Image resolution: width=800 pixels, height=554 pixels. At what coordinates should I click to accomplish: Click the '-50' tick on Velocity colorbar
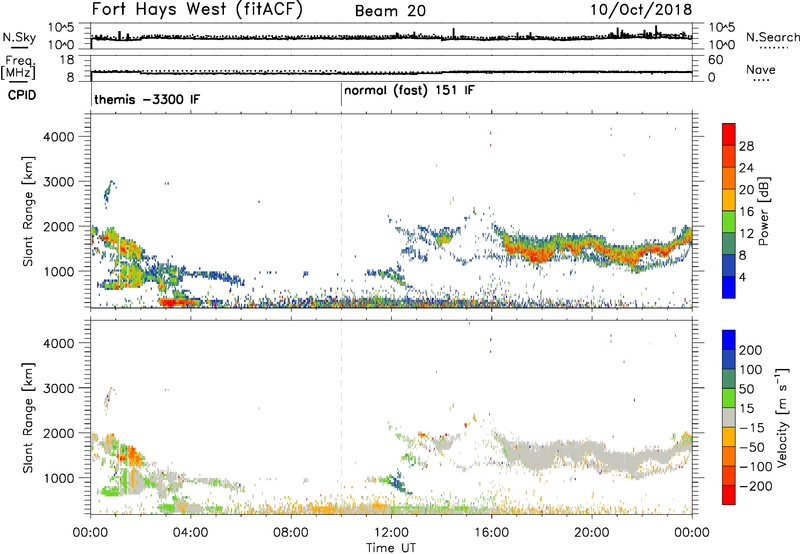pos(752,447)
